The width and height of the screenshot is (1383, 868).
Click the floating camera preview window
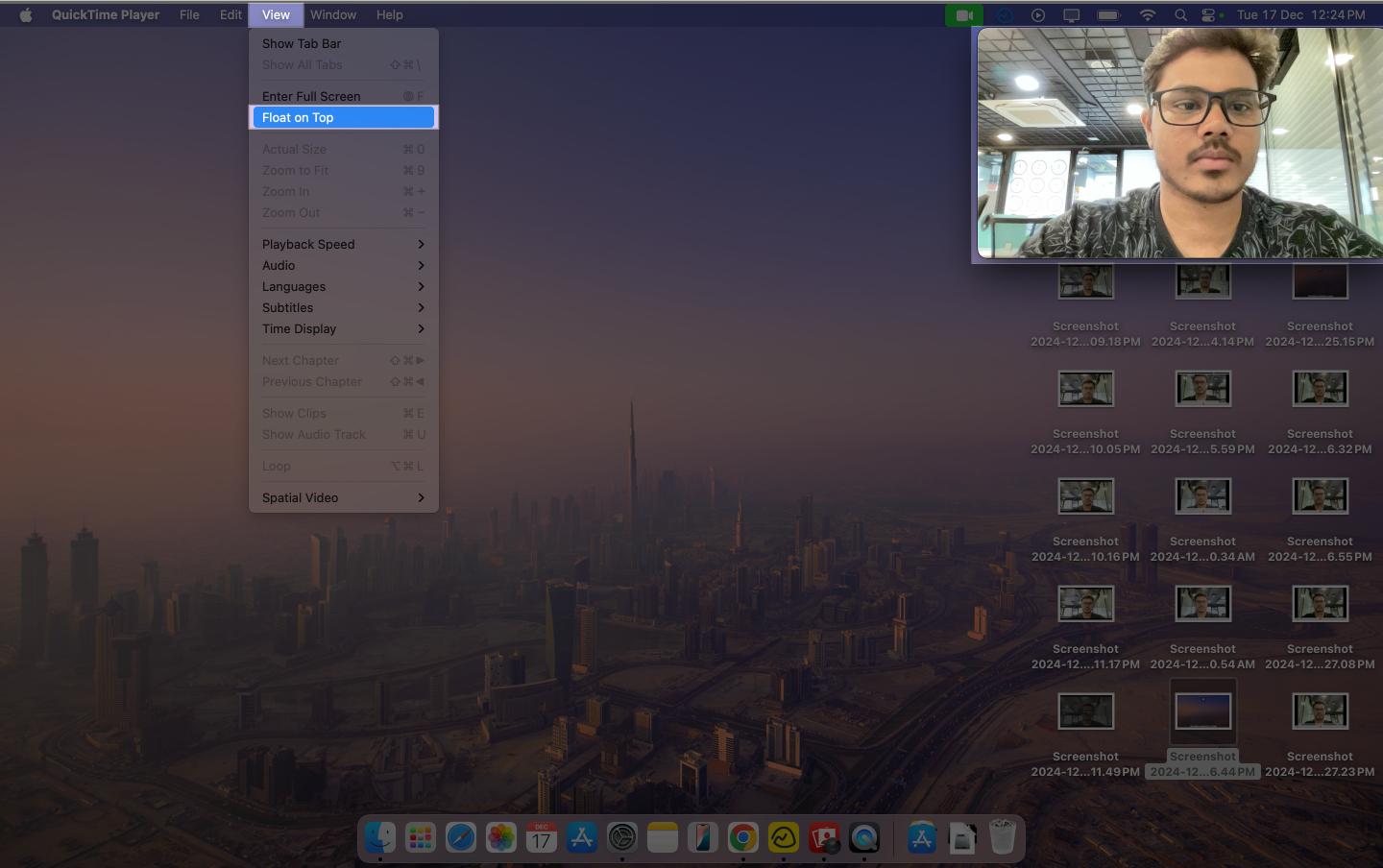(1179, 143)
